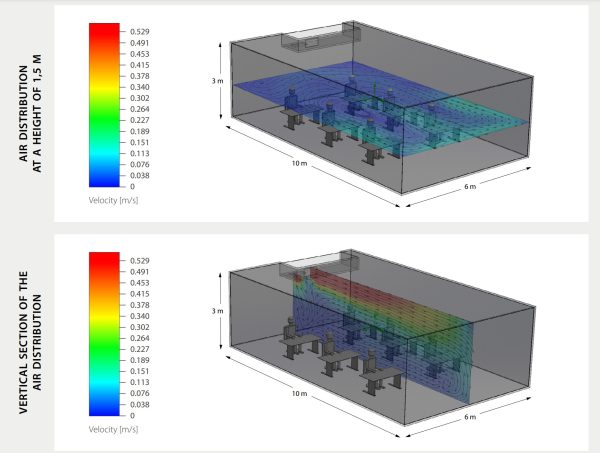Screen dimensions: 600x453
Task: Click the '10 m' length label in the 1,5 m height panel
Action: pyautogui.click(x=299, y=163)
